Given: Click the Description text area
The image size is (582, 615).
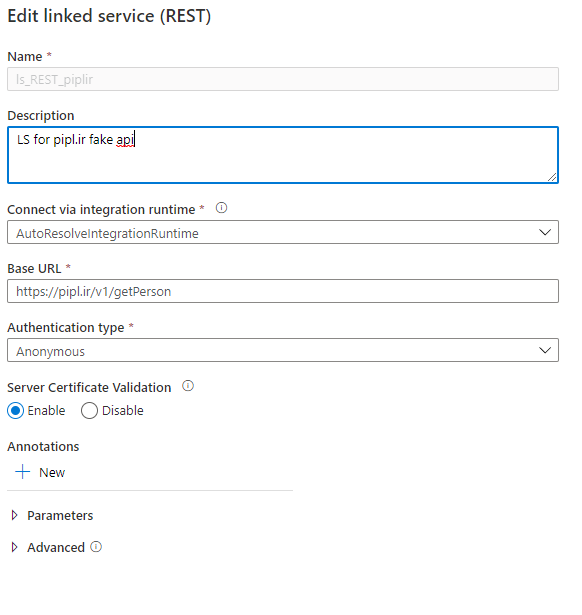Looking at the screenshot, I should 283,155.
